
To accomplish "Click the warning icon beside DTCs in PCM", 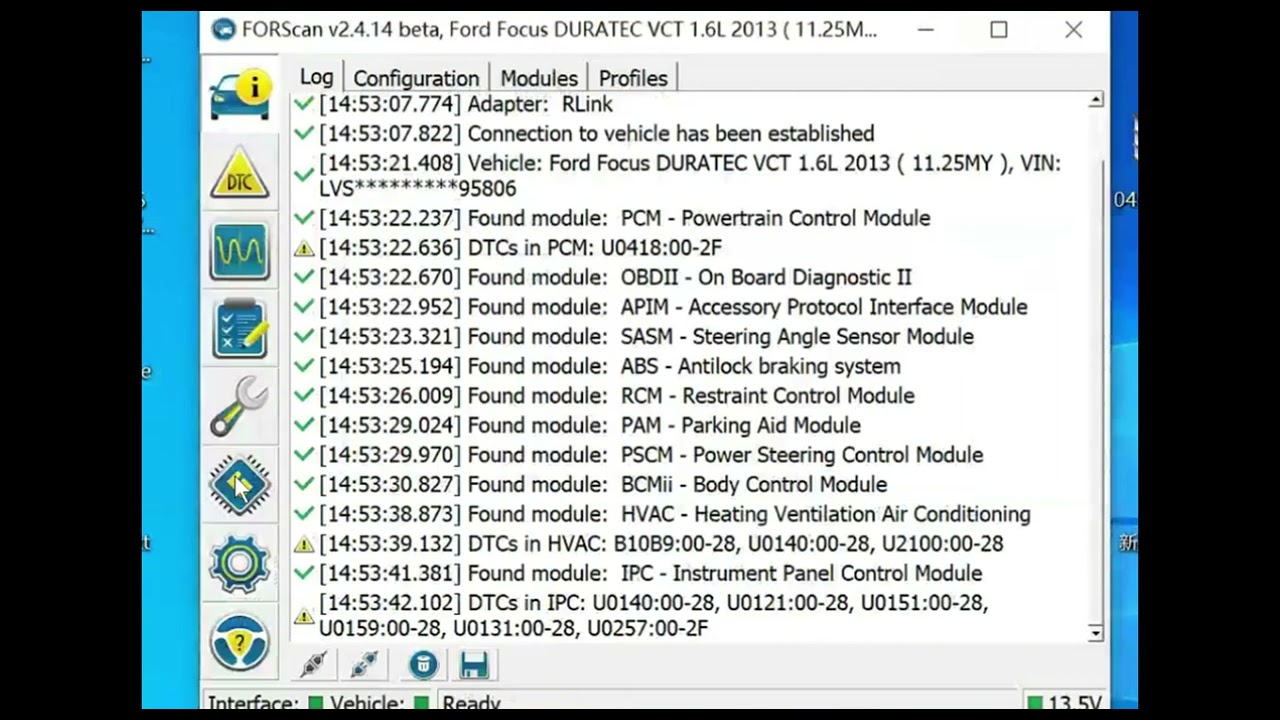I will click(x=304, y=248).
